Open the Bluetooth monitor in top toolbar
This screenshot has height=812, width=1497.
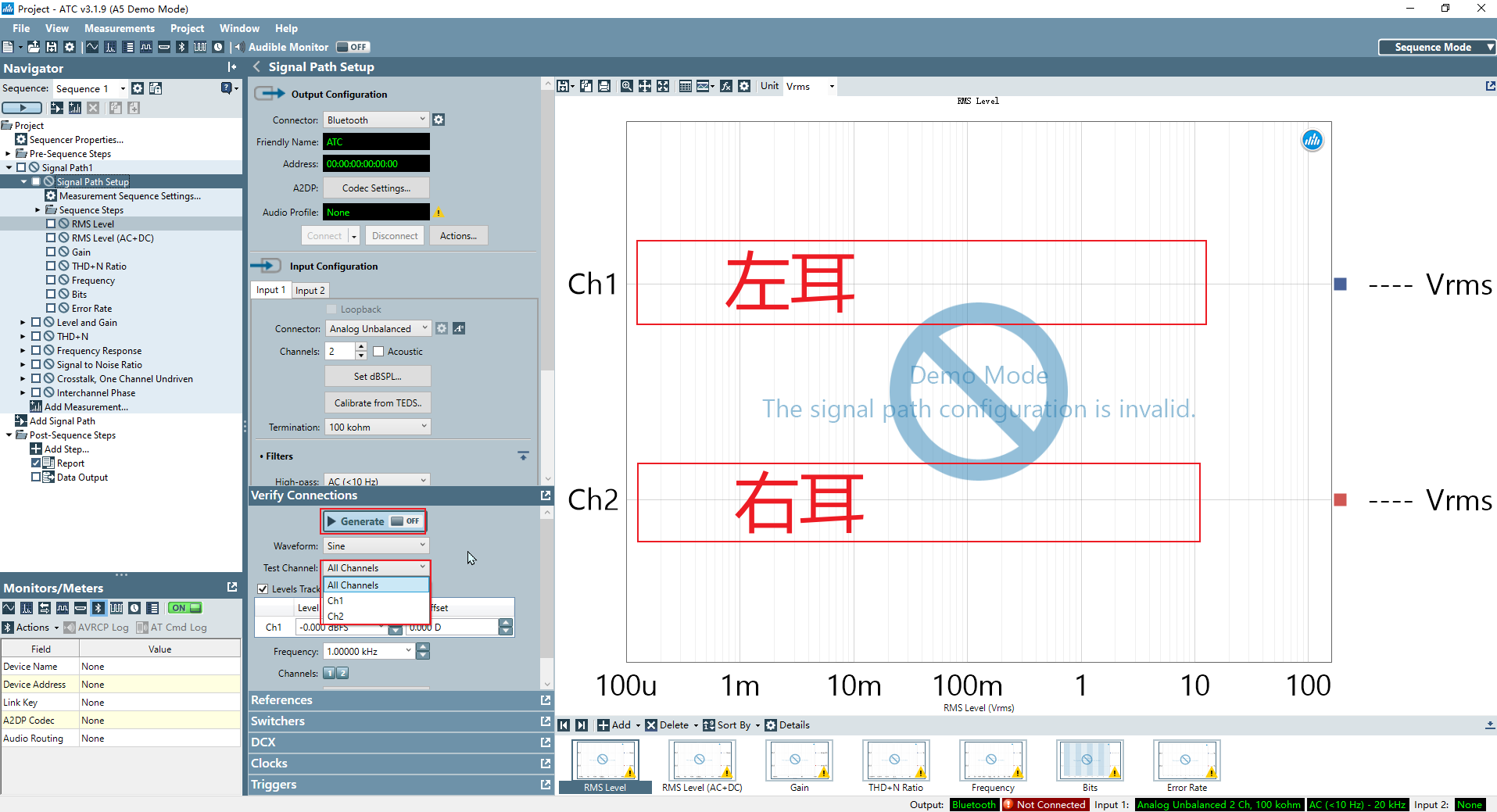point(182,47)
